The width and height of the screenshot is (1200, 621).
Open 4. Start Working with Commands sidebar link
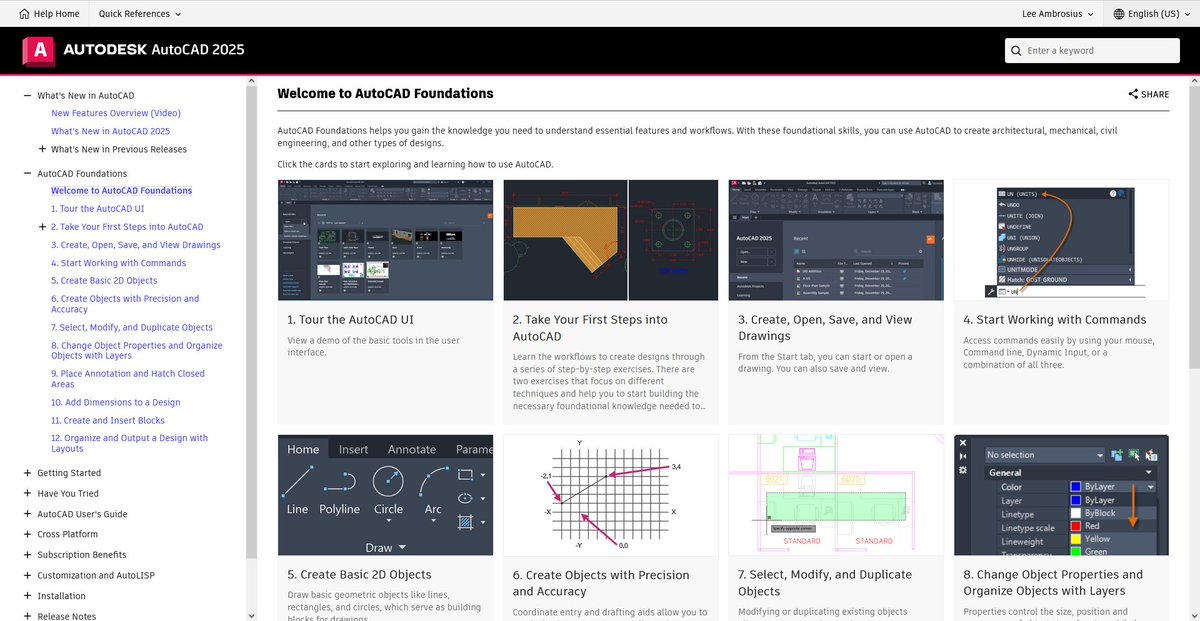(x=118, y=263)
